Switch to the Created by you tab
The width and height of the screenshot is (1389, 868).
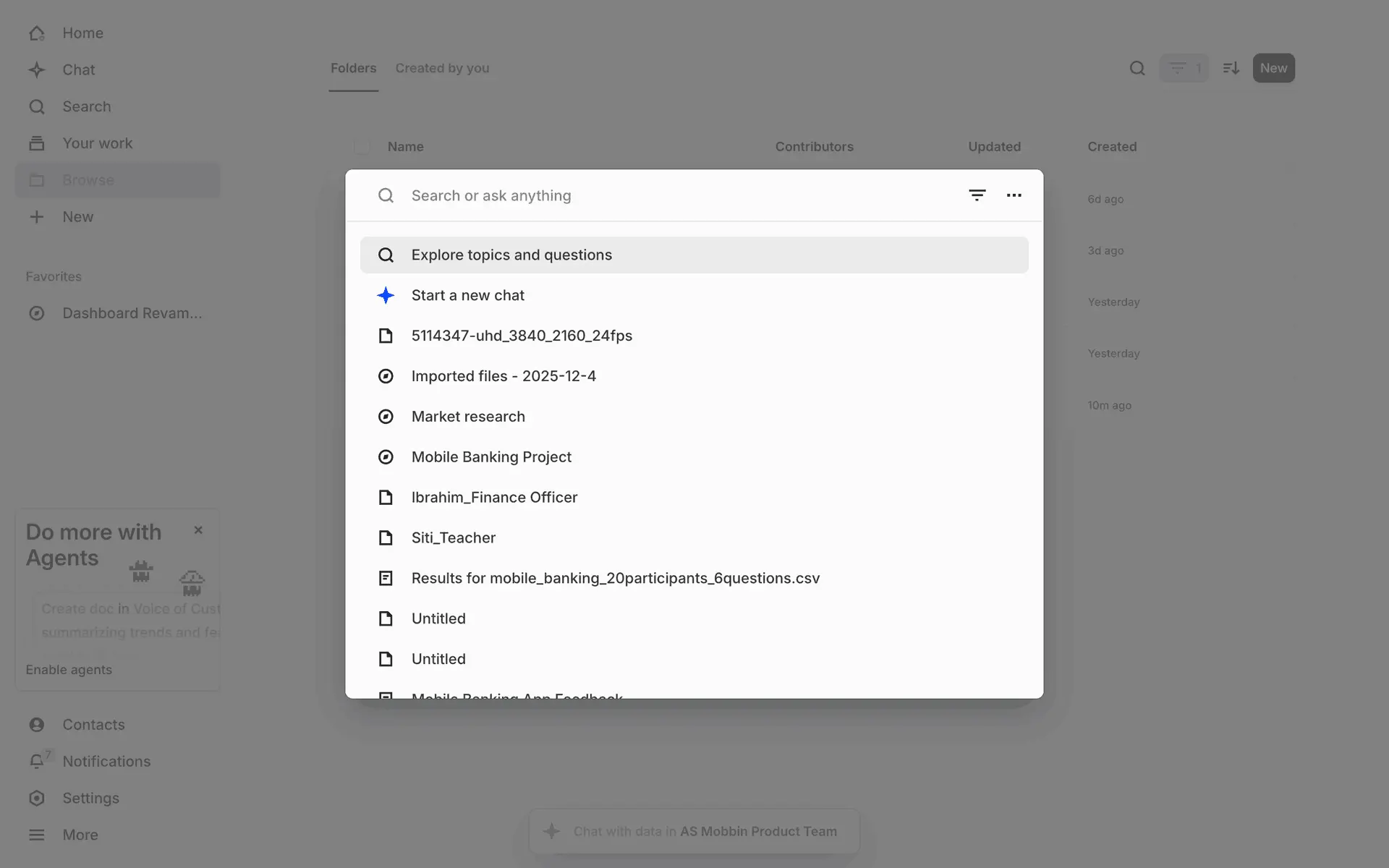[x=442, y=68]
